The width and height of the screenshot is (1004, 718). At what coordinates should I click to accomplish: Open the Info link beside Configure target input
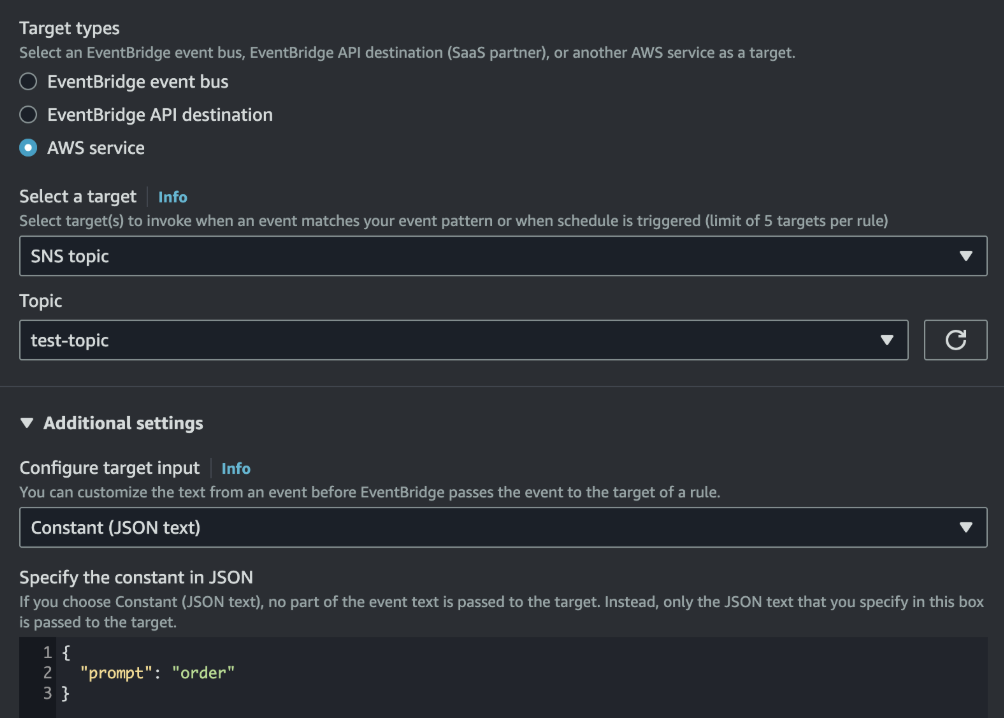(x=236, y=468)
